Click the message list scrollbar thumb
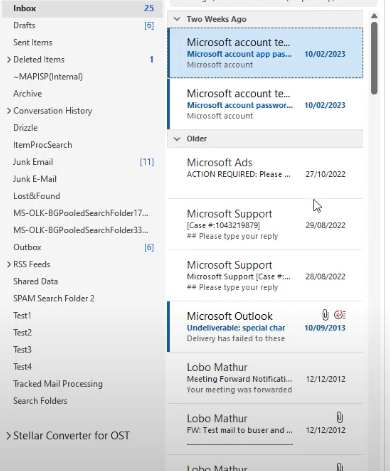 click(374, 58)
